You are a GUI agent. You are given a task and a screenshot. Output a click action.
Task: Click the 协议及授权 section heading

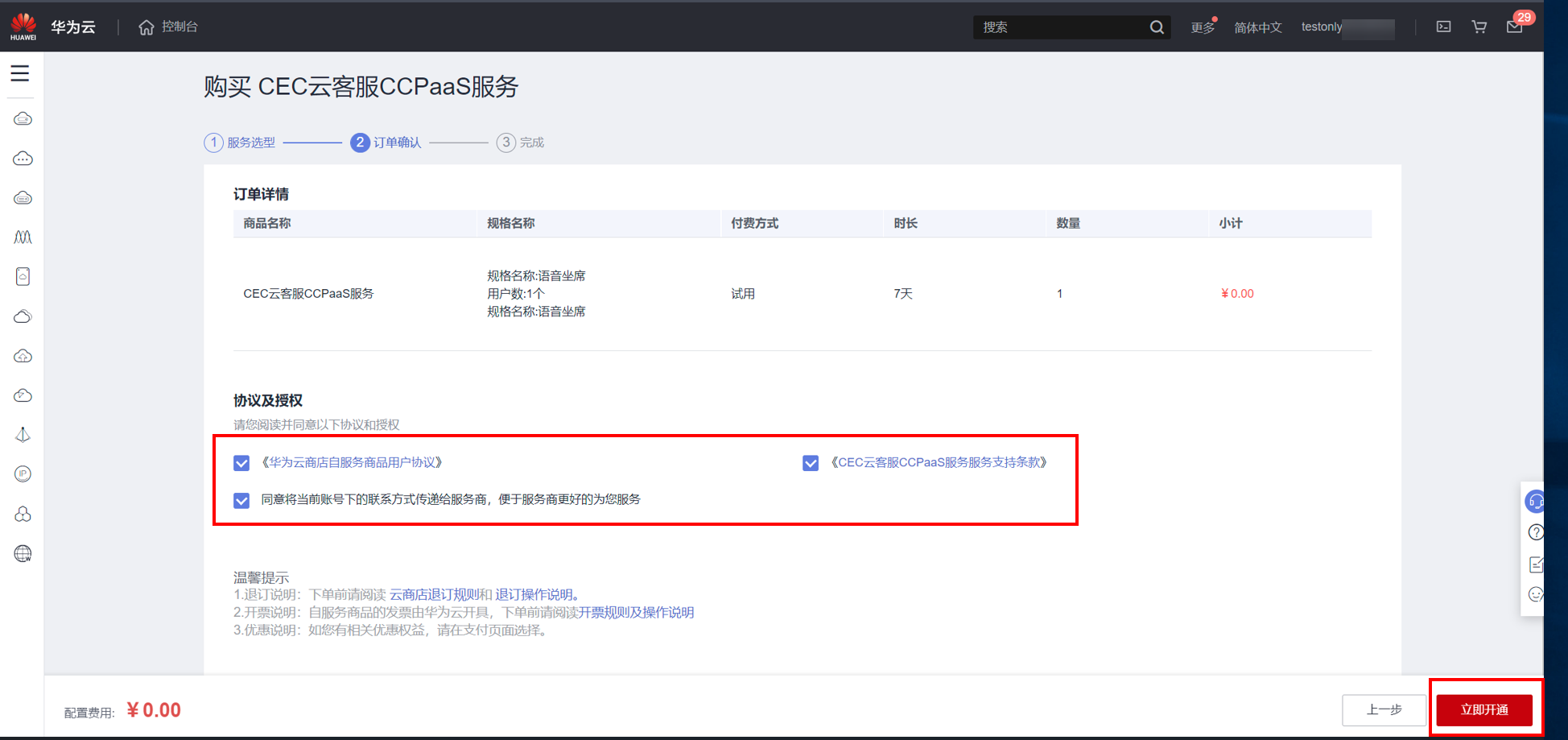click(268, 400)
